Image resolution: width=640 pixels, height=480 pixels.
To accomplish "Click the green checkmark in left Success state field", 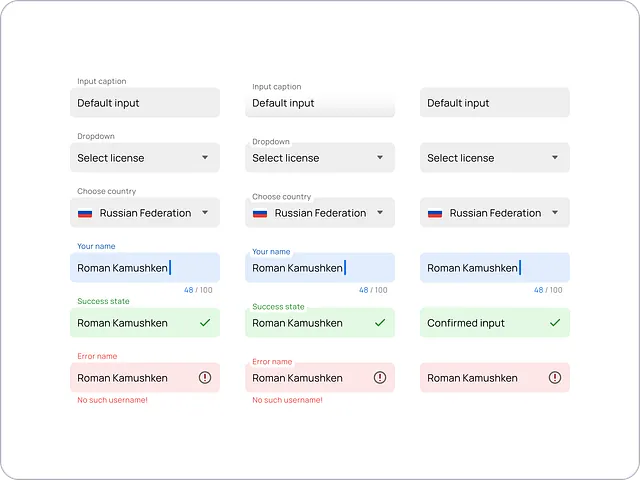I will (x=205, y=323).
